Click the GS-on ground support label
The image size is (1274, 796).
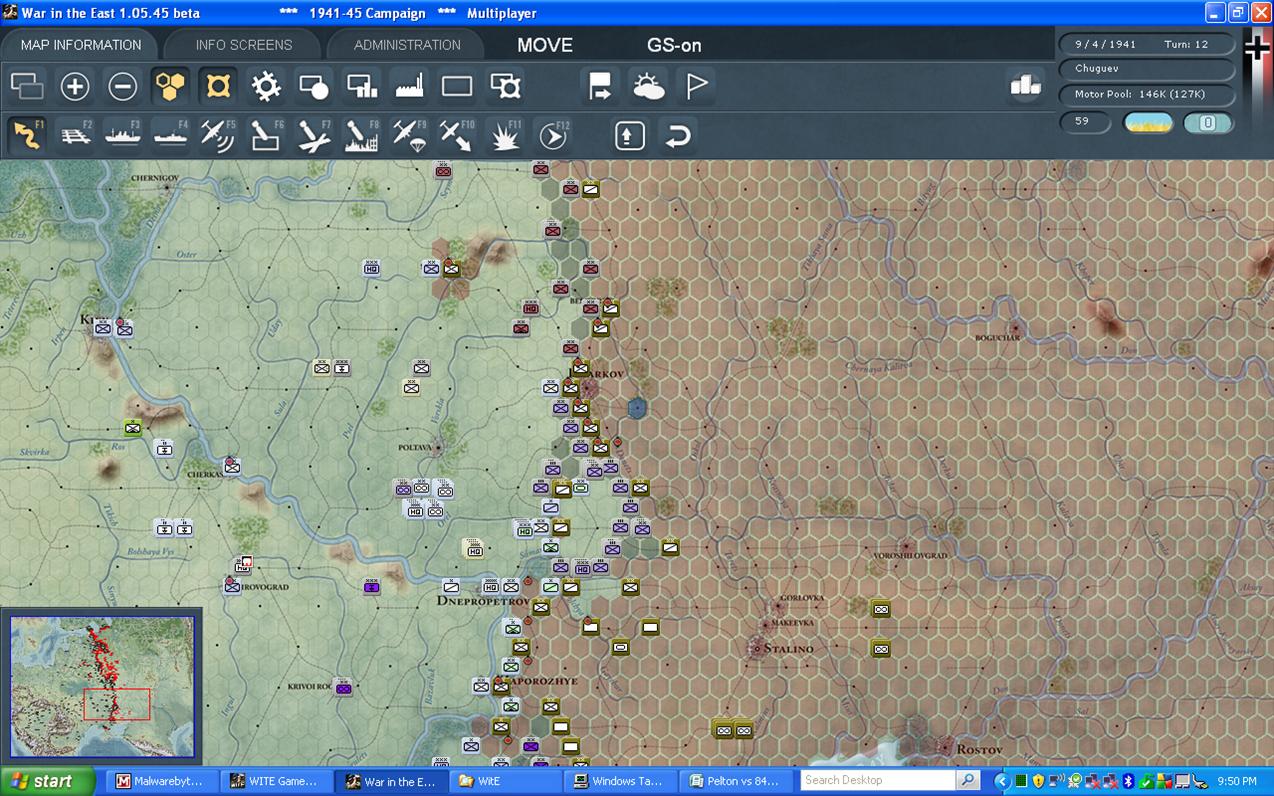(x=674, y=45)
